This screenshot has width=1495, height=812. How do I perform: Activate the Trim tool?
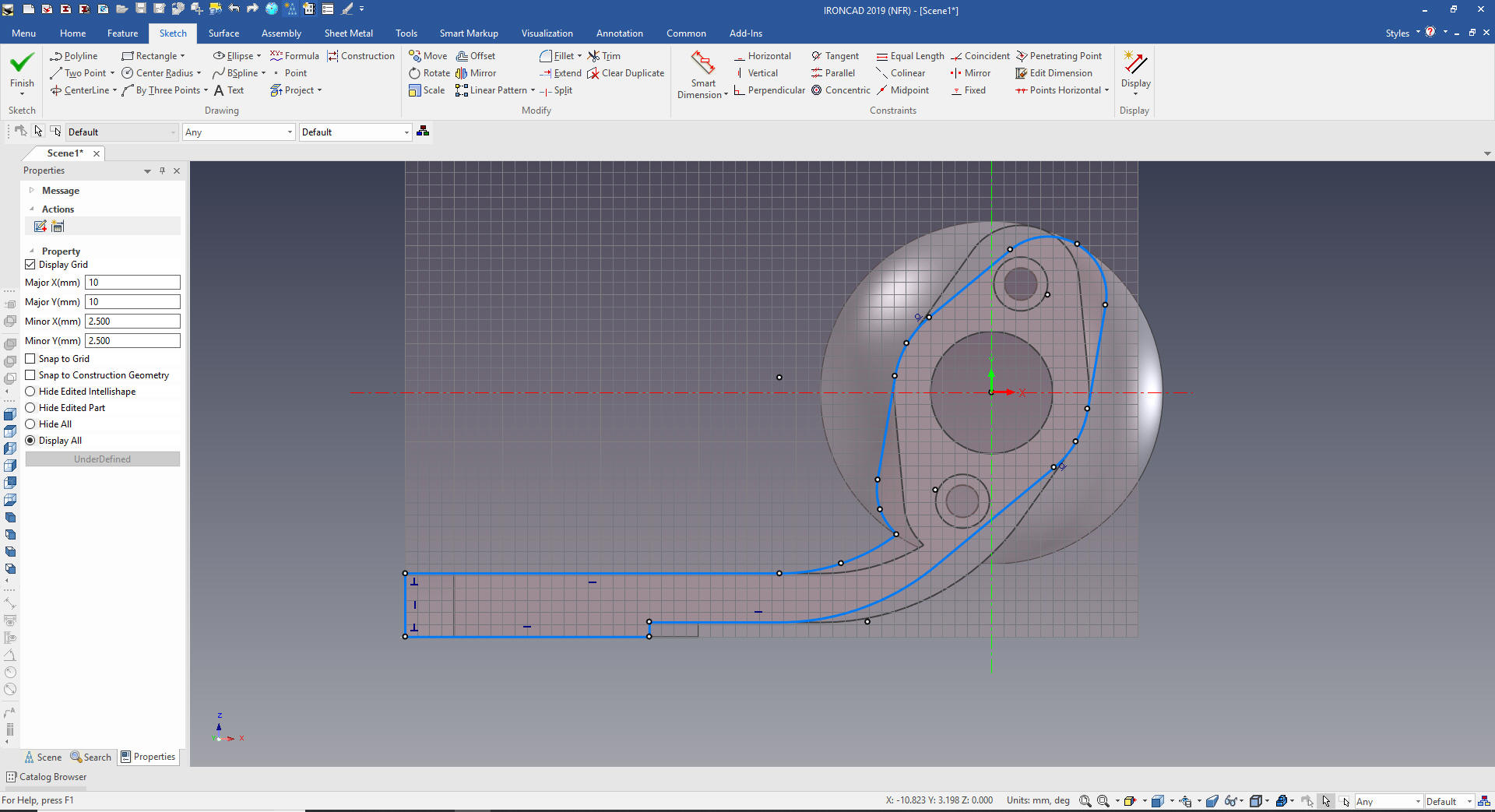point(604,56)
